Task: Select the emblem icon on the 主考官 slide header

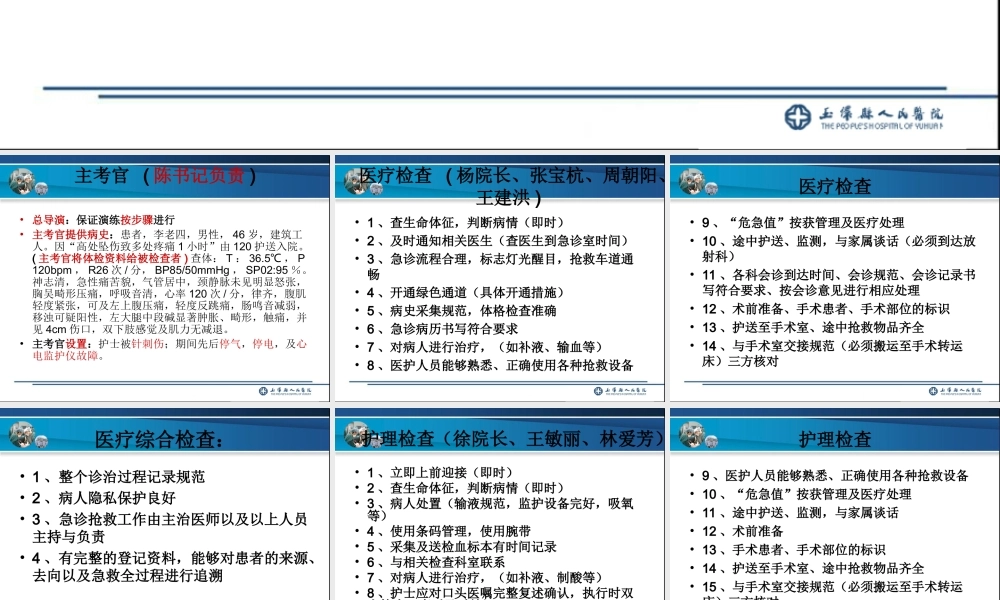Action: pyautogui.click(x=22, y=178)
